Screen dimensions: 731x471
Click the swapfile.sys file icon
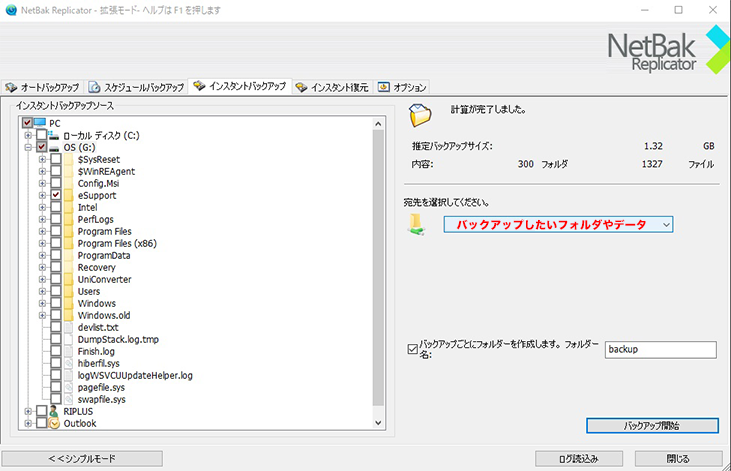[x=69, y=399]
